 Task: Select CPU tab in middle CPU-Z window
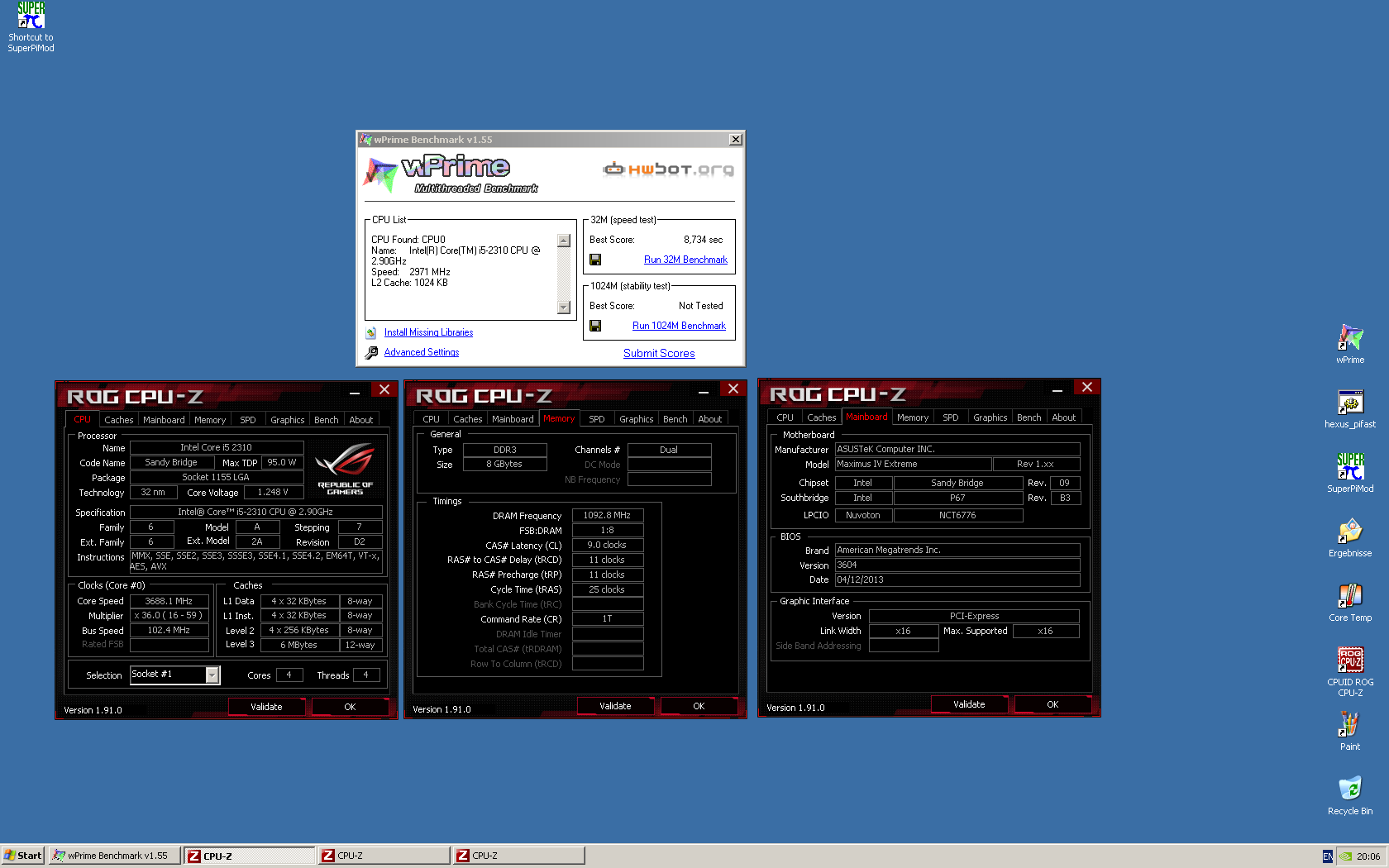431,419
